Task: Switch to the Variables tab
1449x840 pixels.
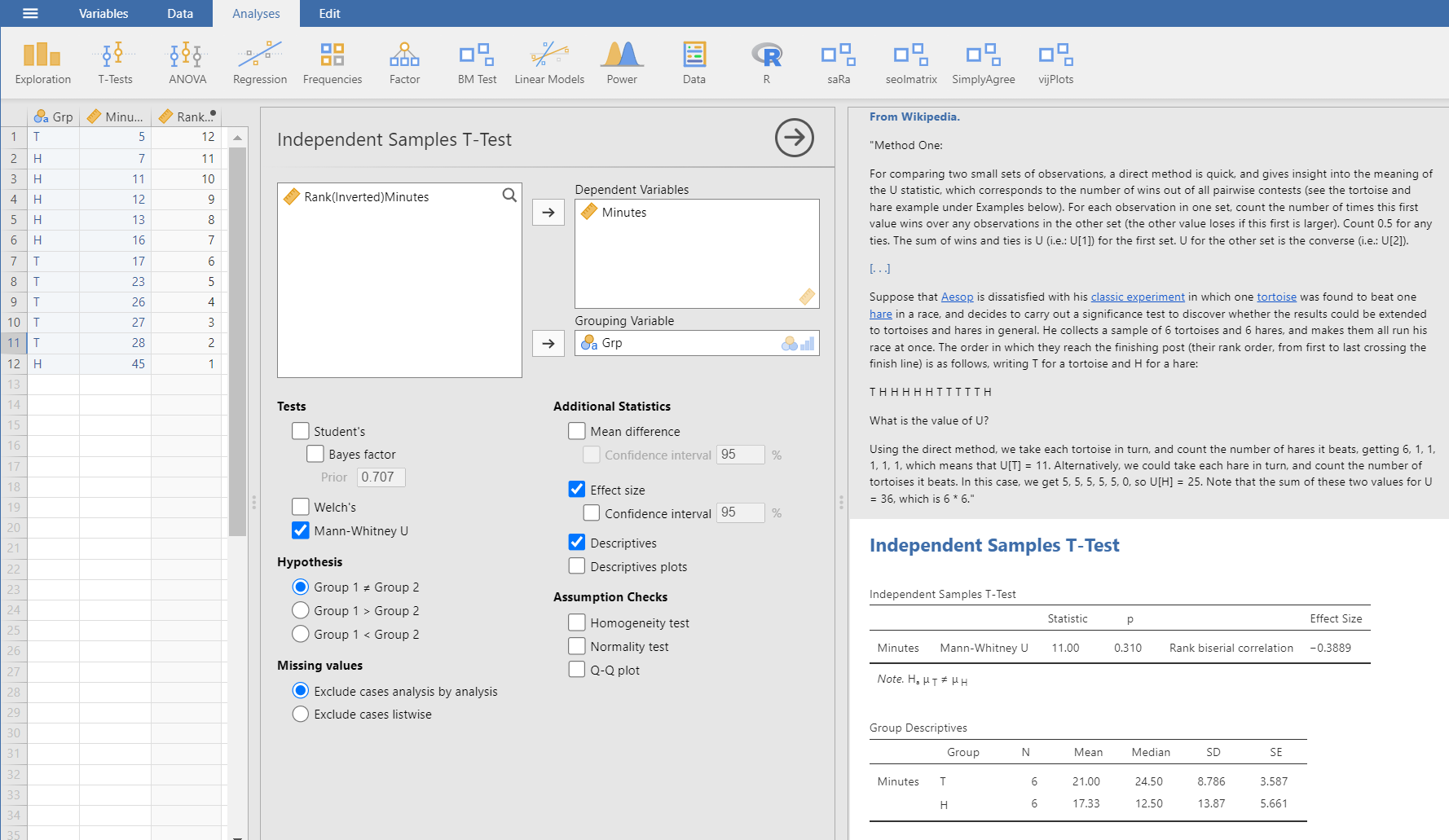Action: point(103,13)
